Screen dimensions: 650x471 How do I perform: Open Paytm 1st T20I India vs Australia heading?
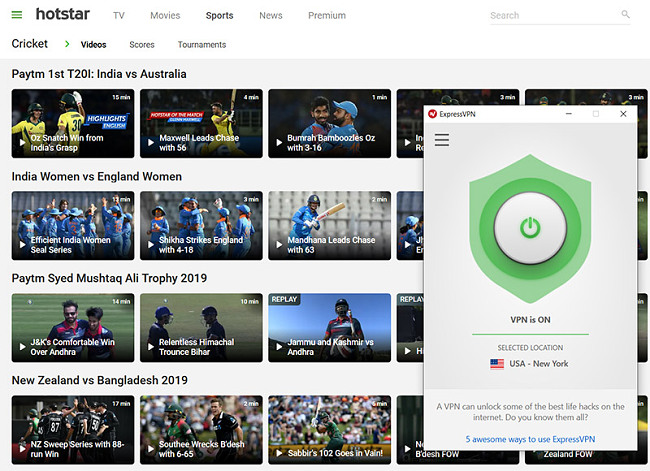pos(99,74)
